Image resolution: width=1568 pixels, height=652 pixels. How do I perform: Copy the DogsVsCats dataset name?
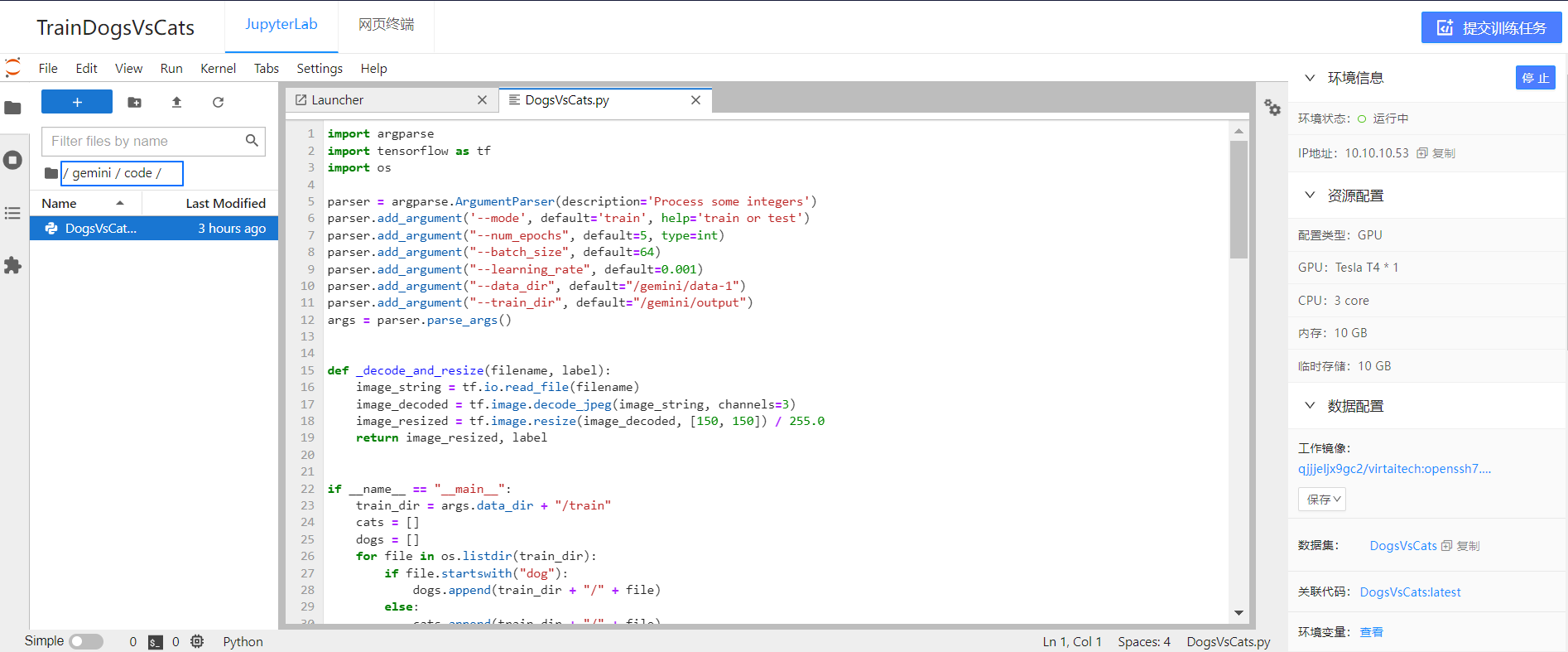[1460, 546]
